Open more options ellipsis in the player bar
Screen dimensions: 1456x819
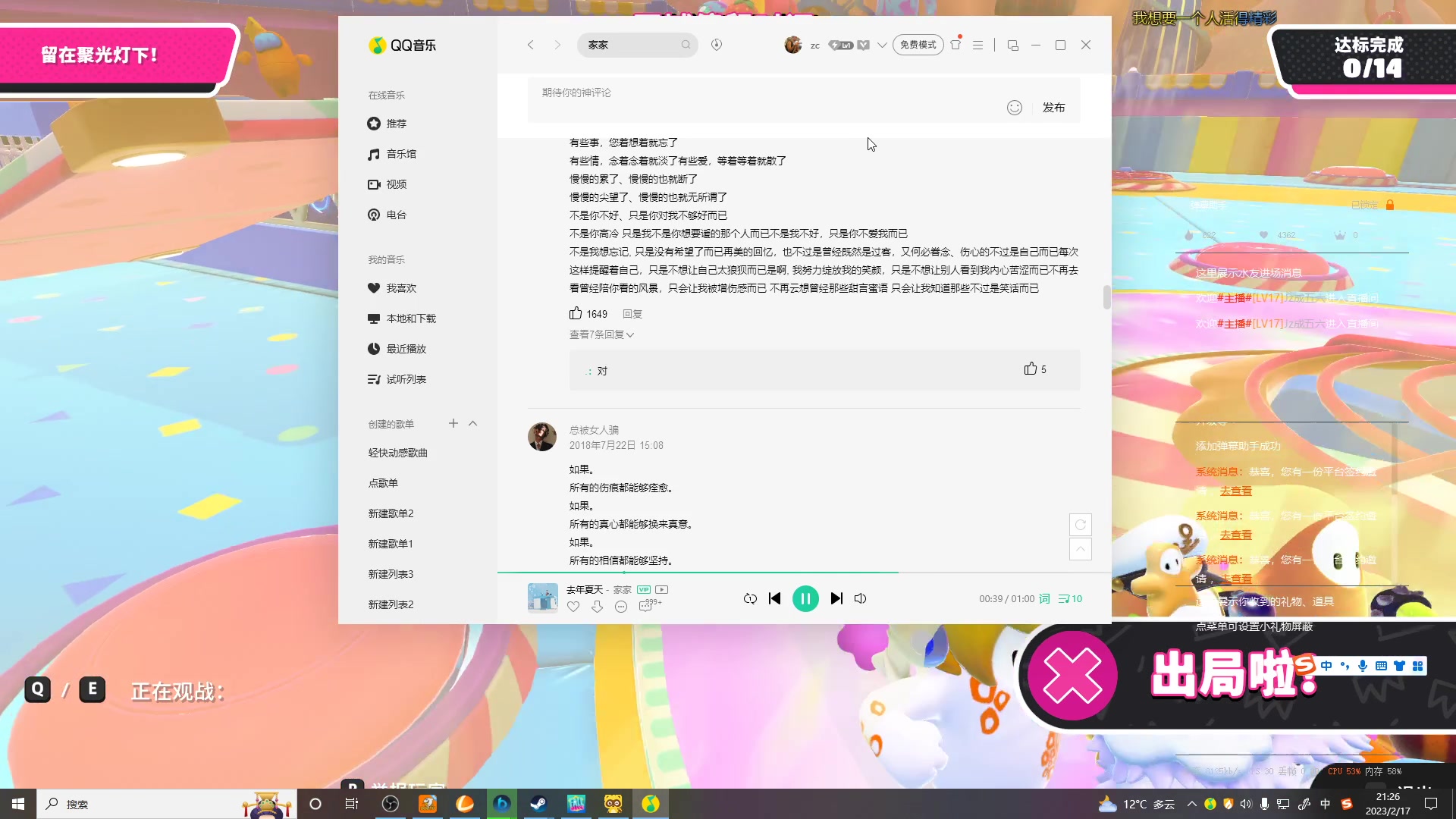click(621, 607)
